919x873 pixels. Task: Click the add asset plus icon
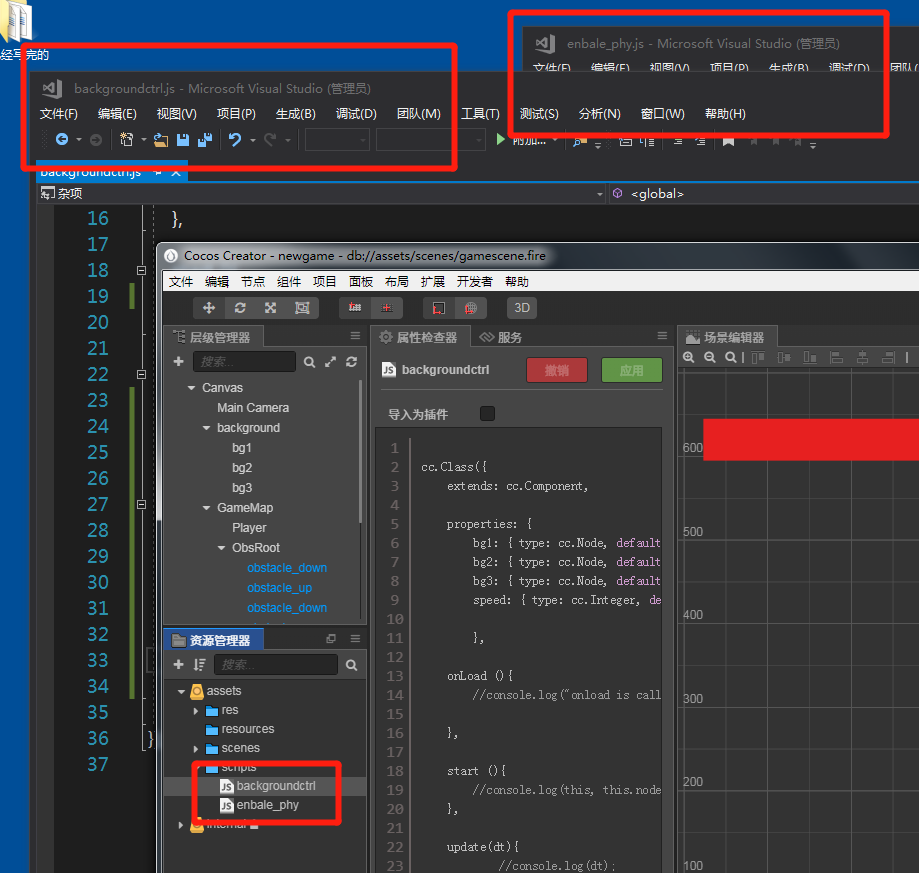[179, 665]
